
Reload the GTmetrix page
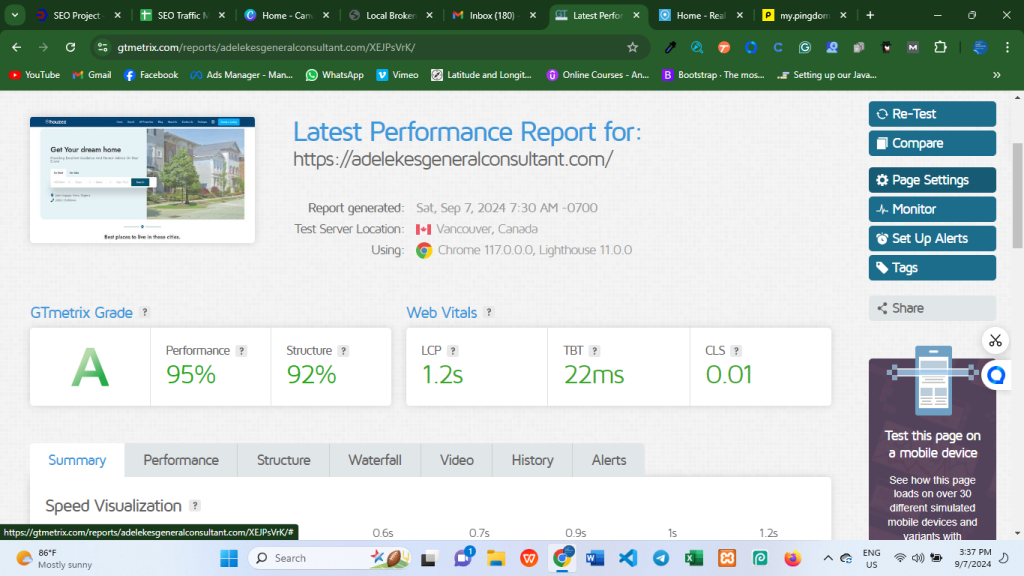click(x=70, y=47)
